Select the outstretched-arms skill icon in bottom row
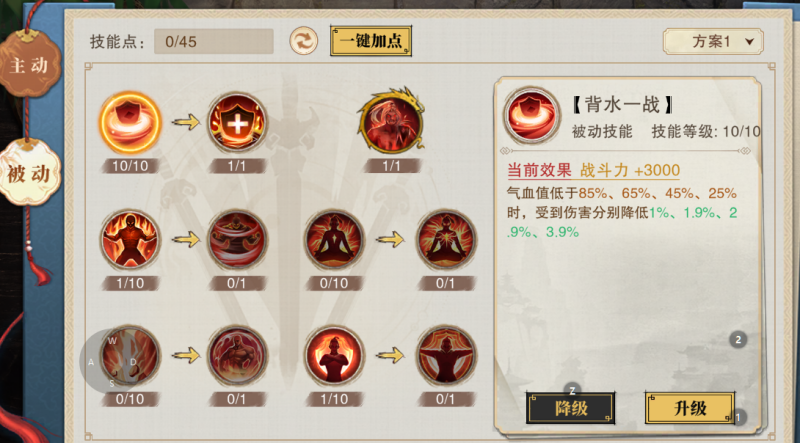The height and width of the screenshot is (443, 800). tap(446, 356)
